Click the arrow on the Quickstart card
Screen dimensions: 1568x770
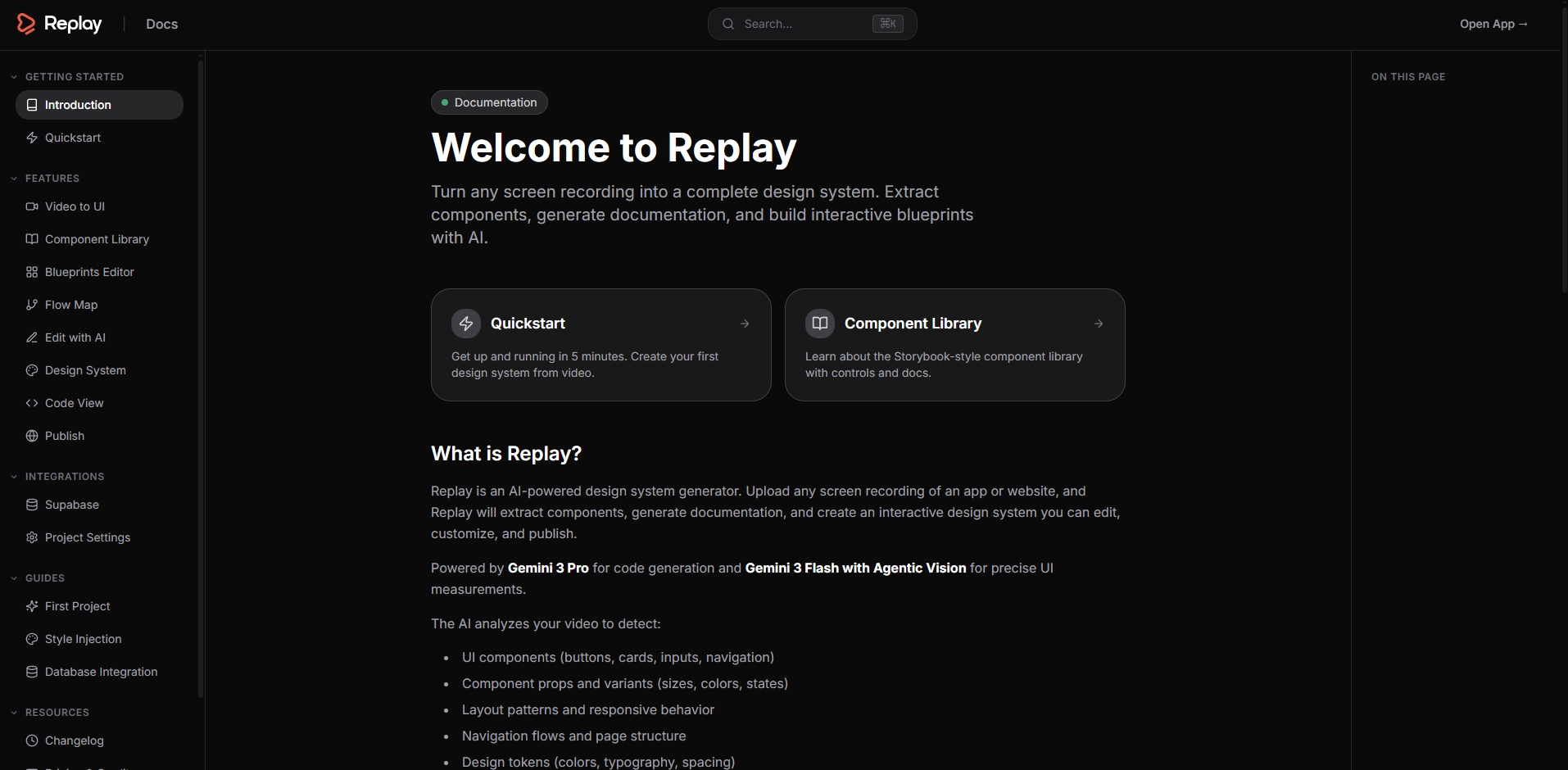click(x=745, y=324)
